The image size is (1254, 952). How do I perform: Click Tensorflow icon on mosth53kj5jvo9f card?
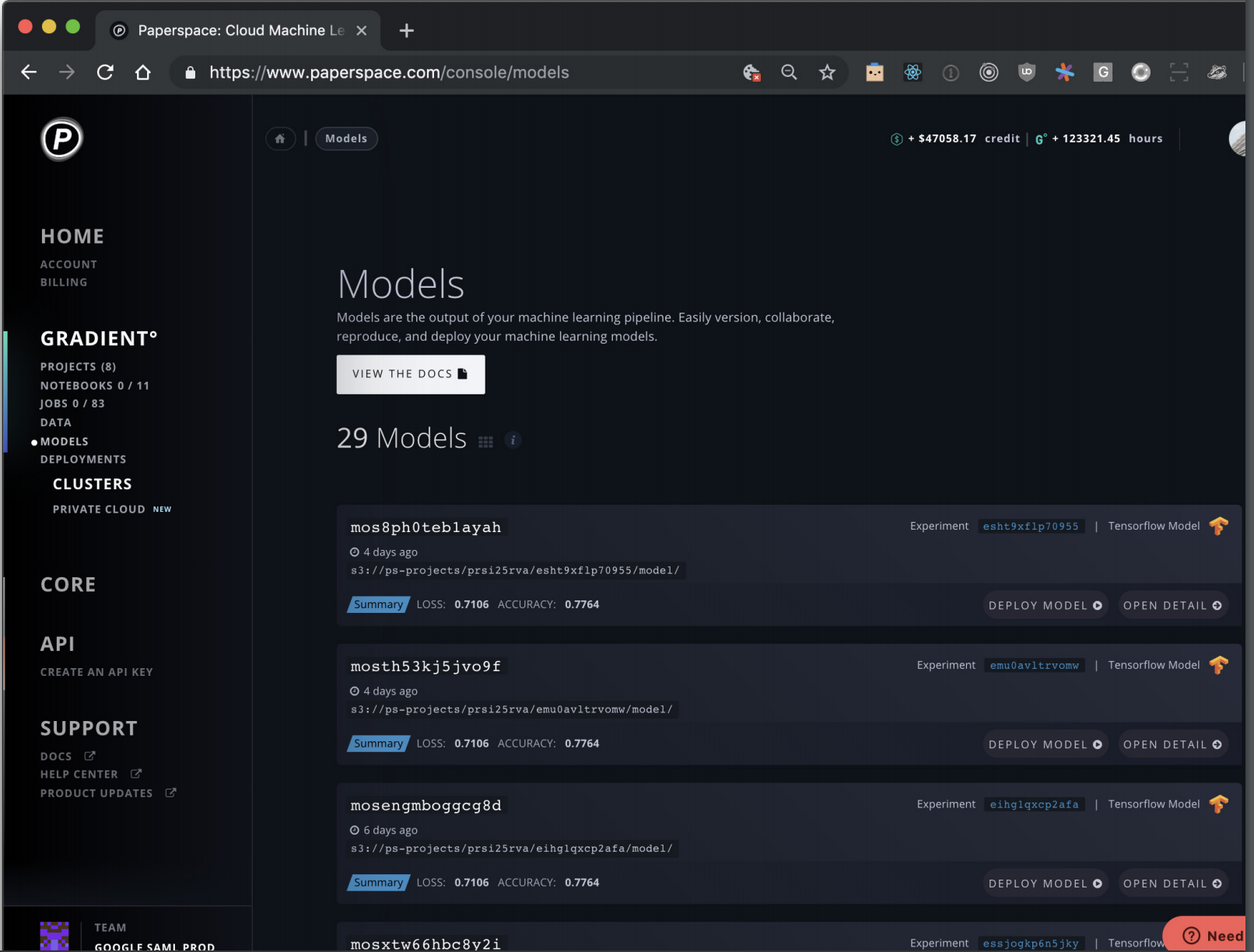click(x=1218, y=666)
